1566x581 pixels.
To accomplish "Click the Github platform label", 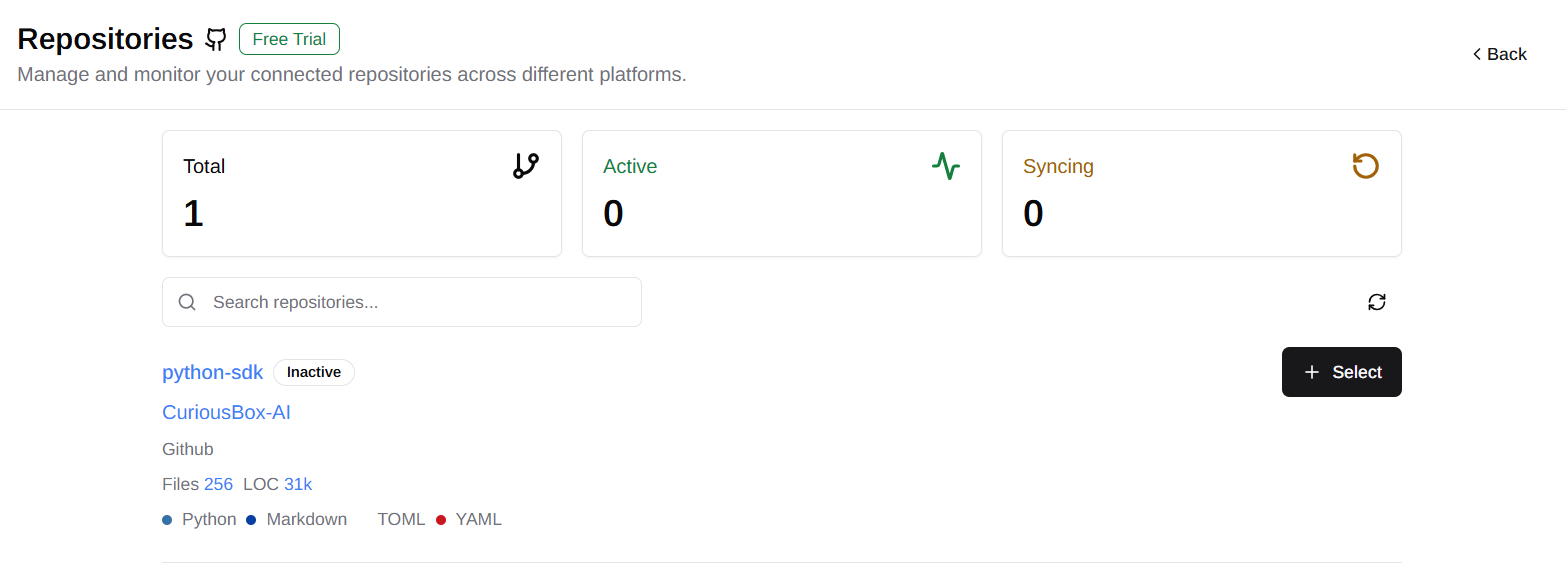I will [188, 449].
